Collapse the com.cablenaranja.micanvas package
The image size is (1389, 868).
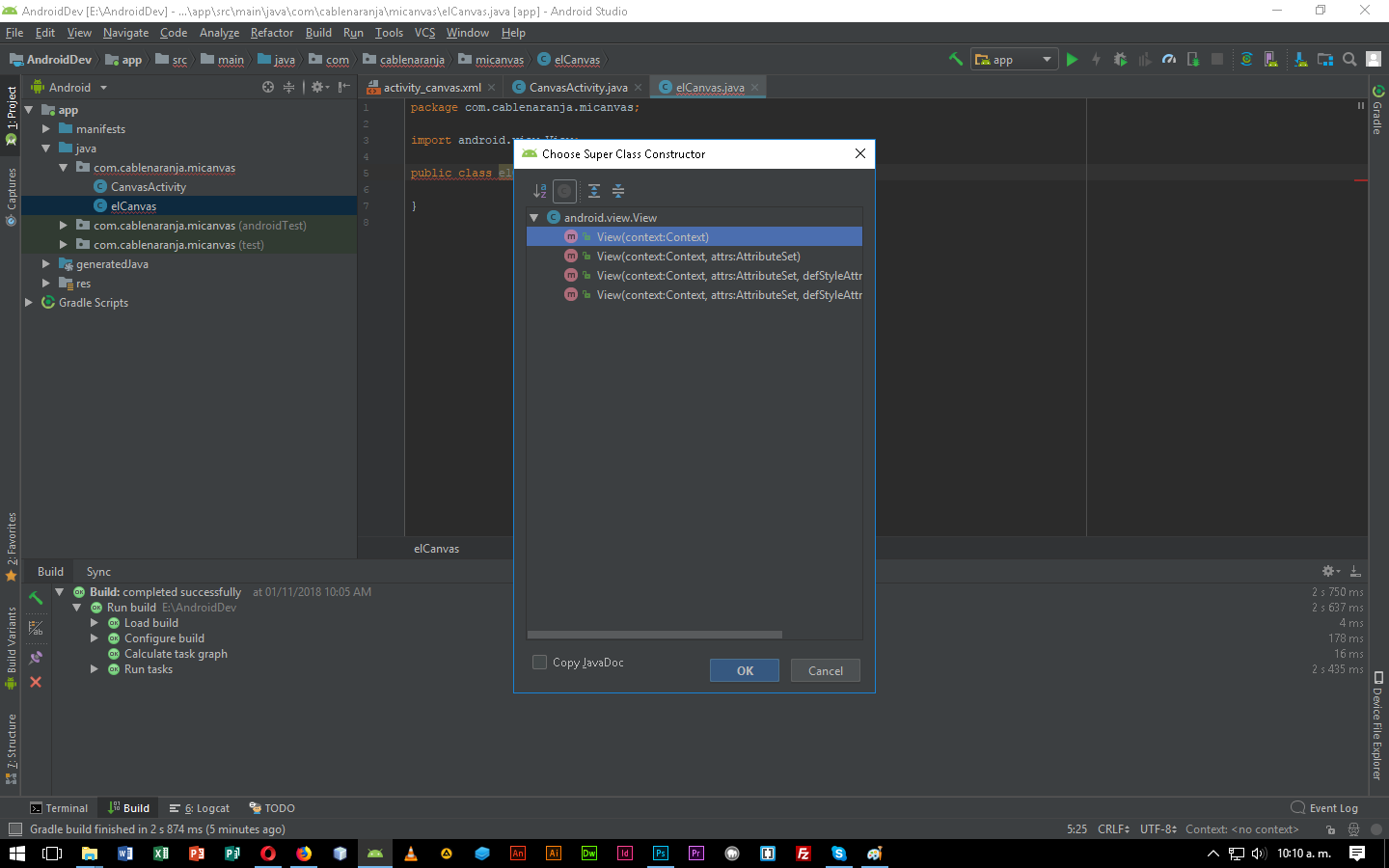(x=64, y=168)
